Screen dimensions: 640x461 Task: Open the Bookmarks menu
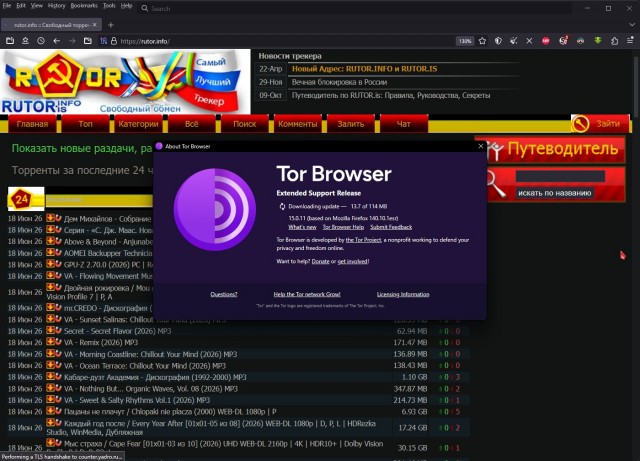[84, 6]
